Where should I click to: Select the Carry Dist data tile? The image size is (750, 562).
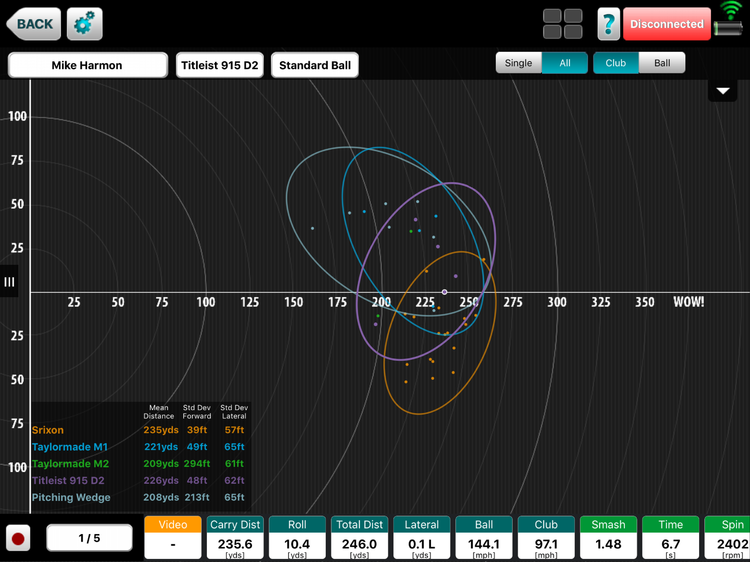[x=235, y=537]
